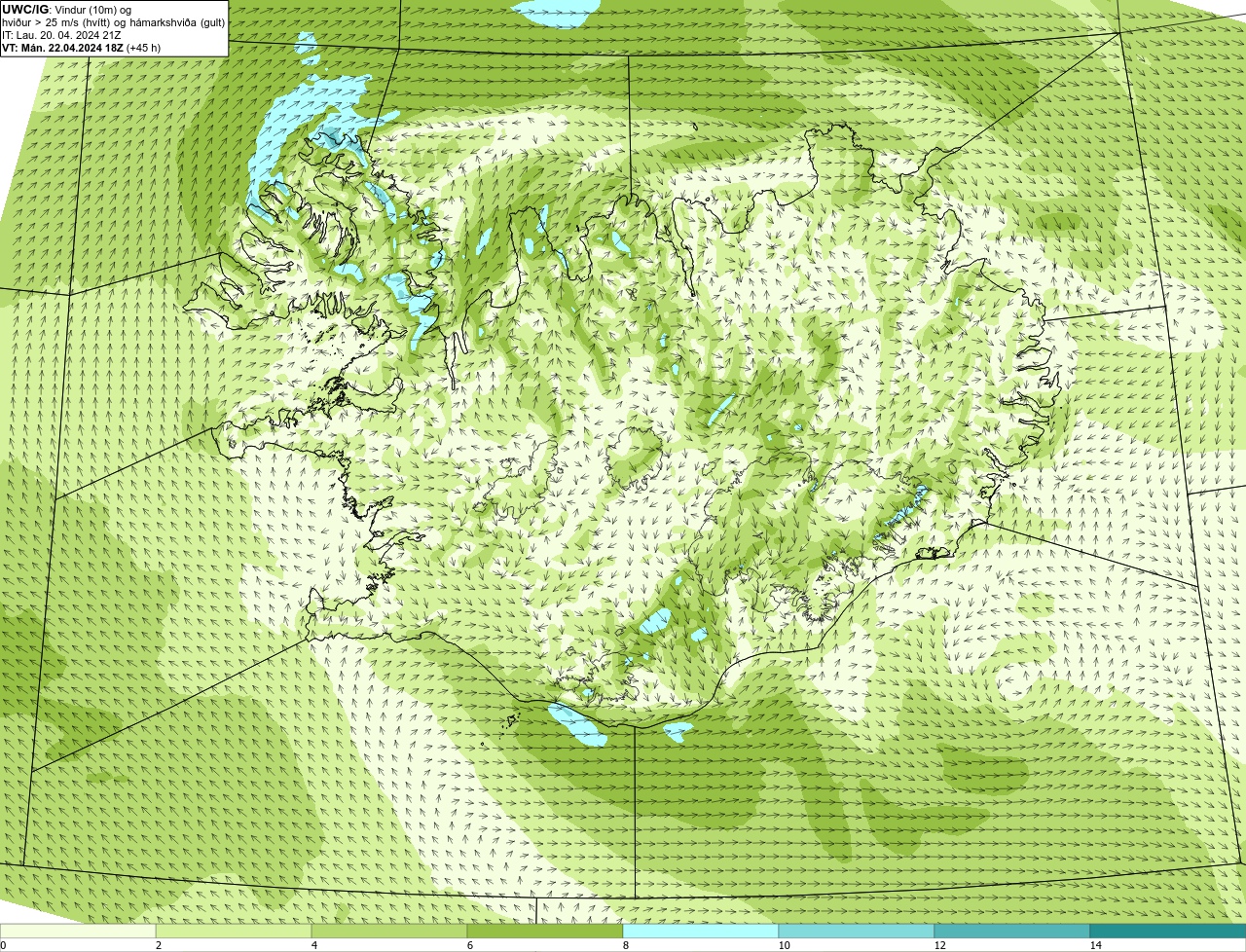Click the "8" scale label
Viewport: 1246px width, 952px height.
(625, 945)
